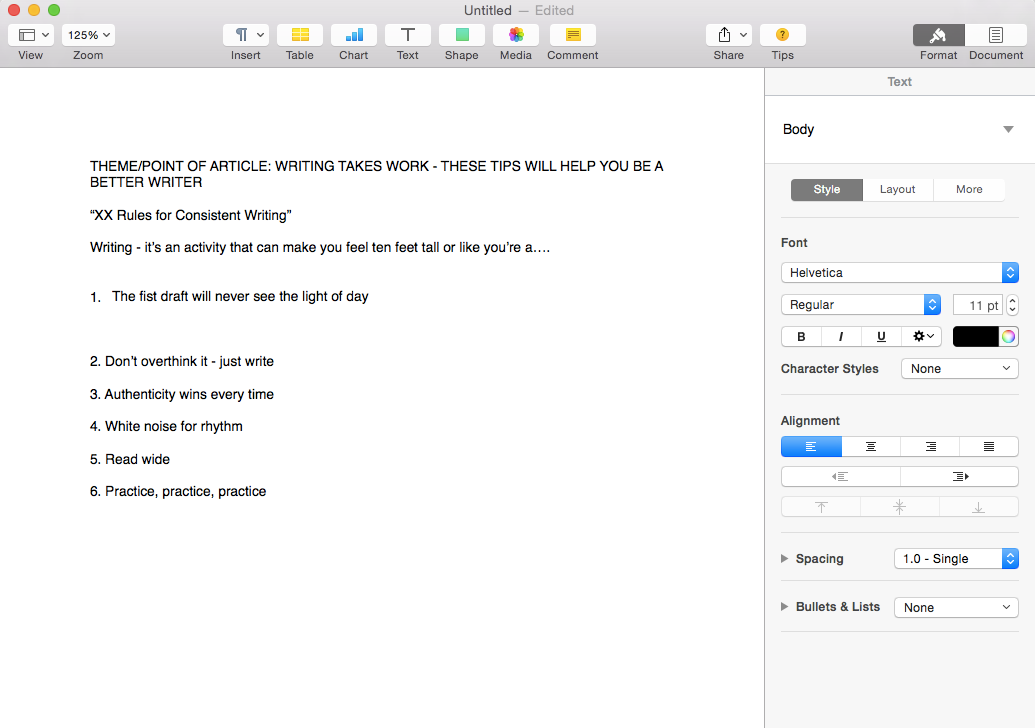Screen dimensions: 1035x728
Task: Open the Helvetica font family dropdown
Action: click(x=900, y=273)
